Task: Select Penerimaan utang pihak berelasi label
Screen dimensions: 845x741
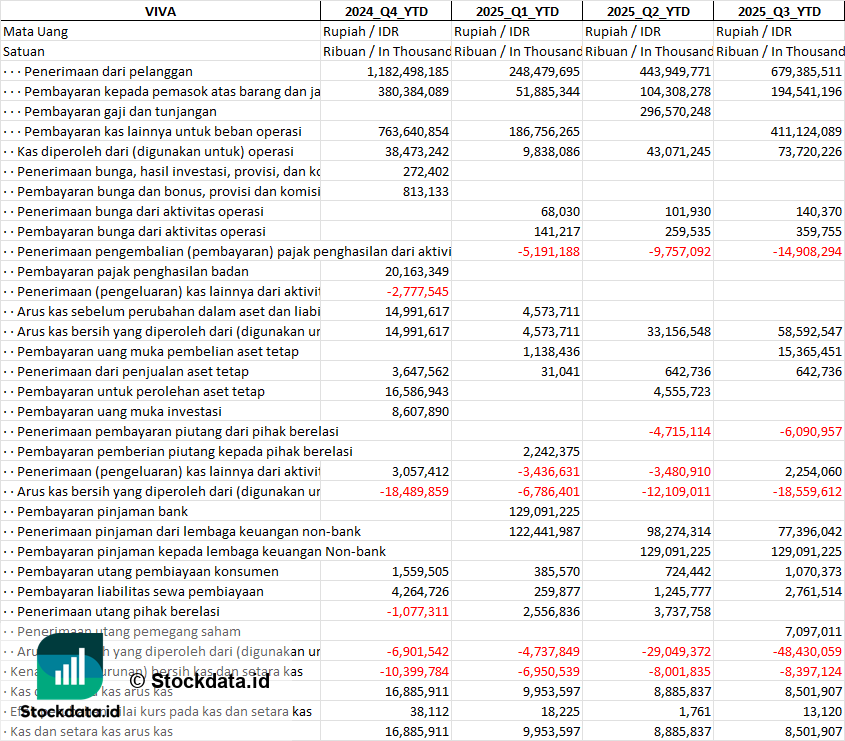Action: (x=118, y=611)
